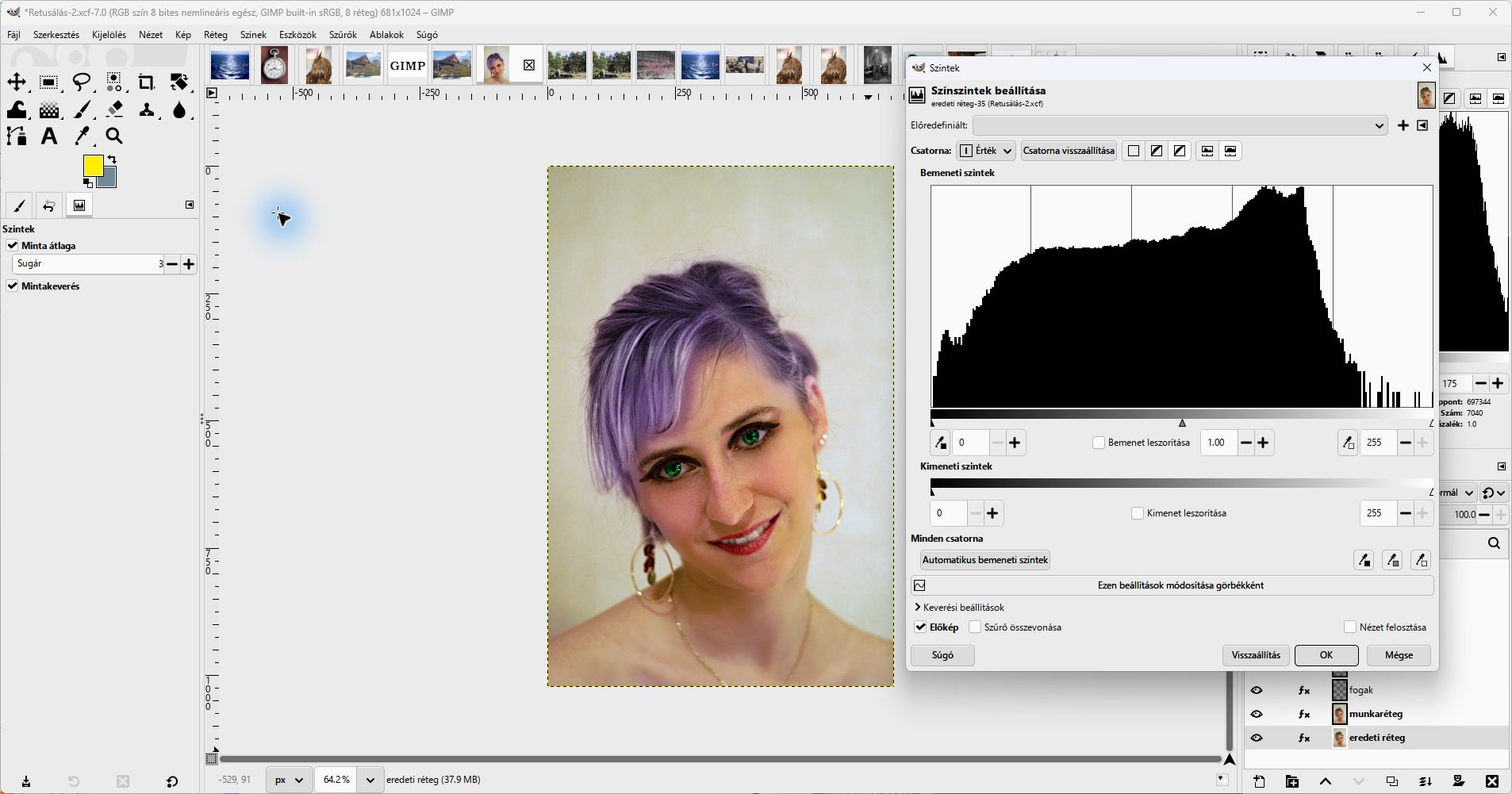The image size is (1512, 794).
Task: Select the Eraser tool
Action: [114, 109]
